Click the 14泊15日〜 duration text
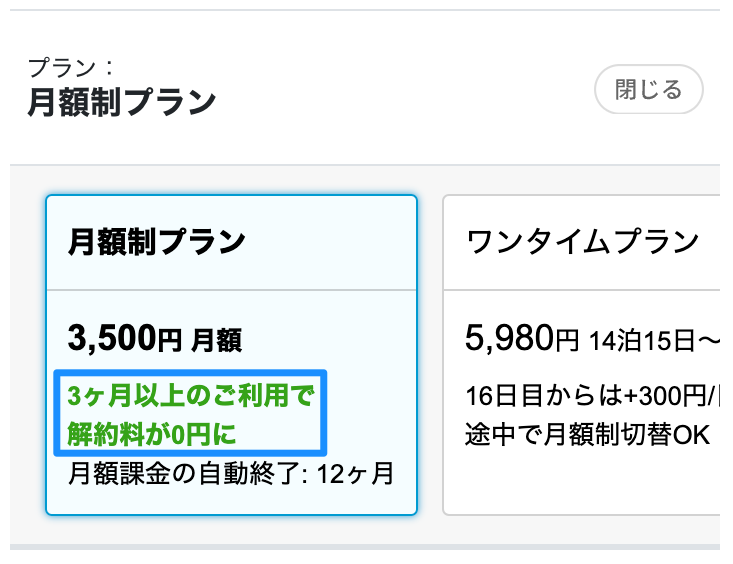 [x=654, y=341]
